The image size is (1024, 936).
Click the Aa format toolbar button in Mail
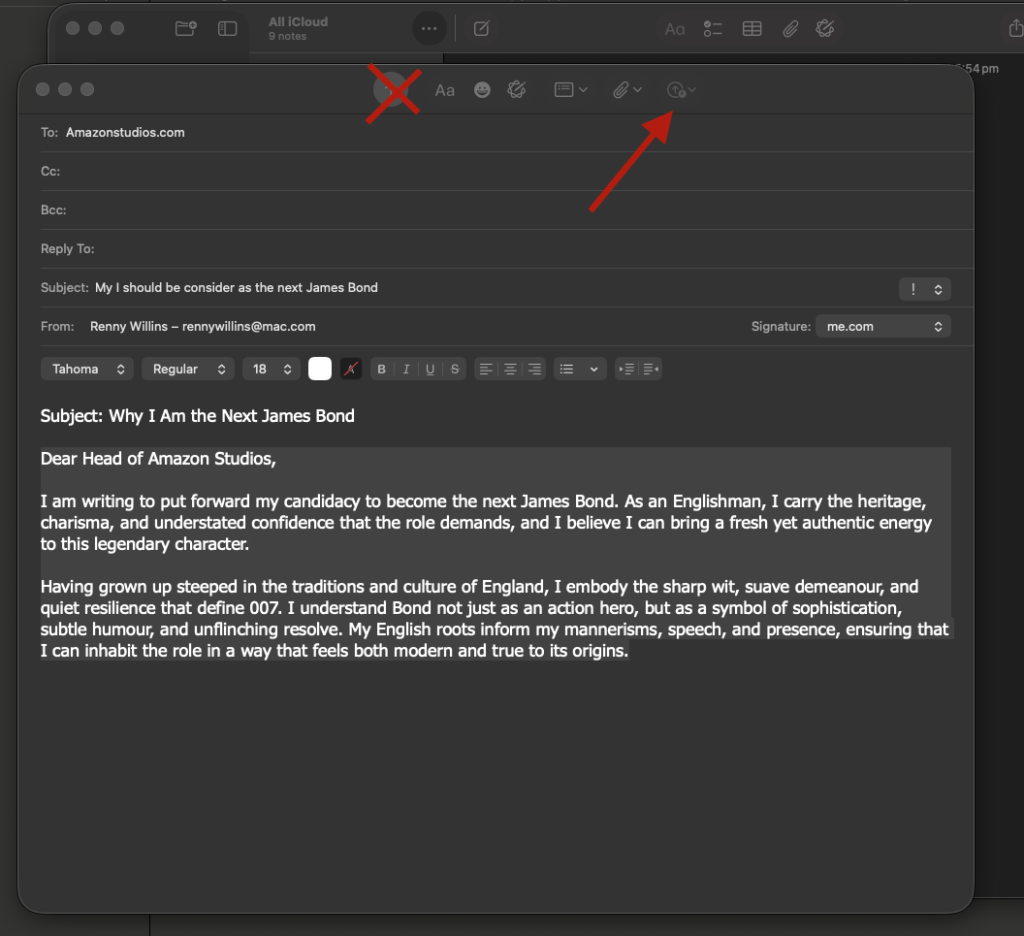445,90
